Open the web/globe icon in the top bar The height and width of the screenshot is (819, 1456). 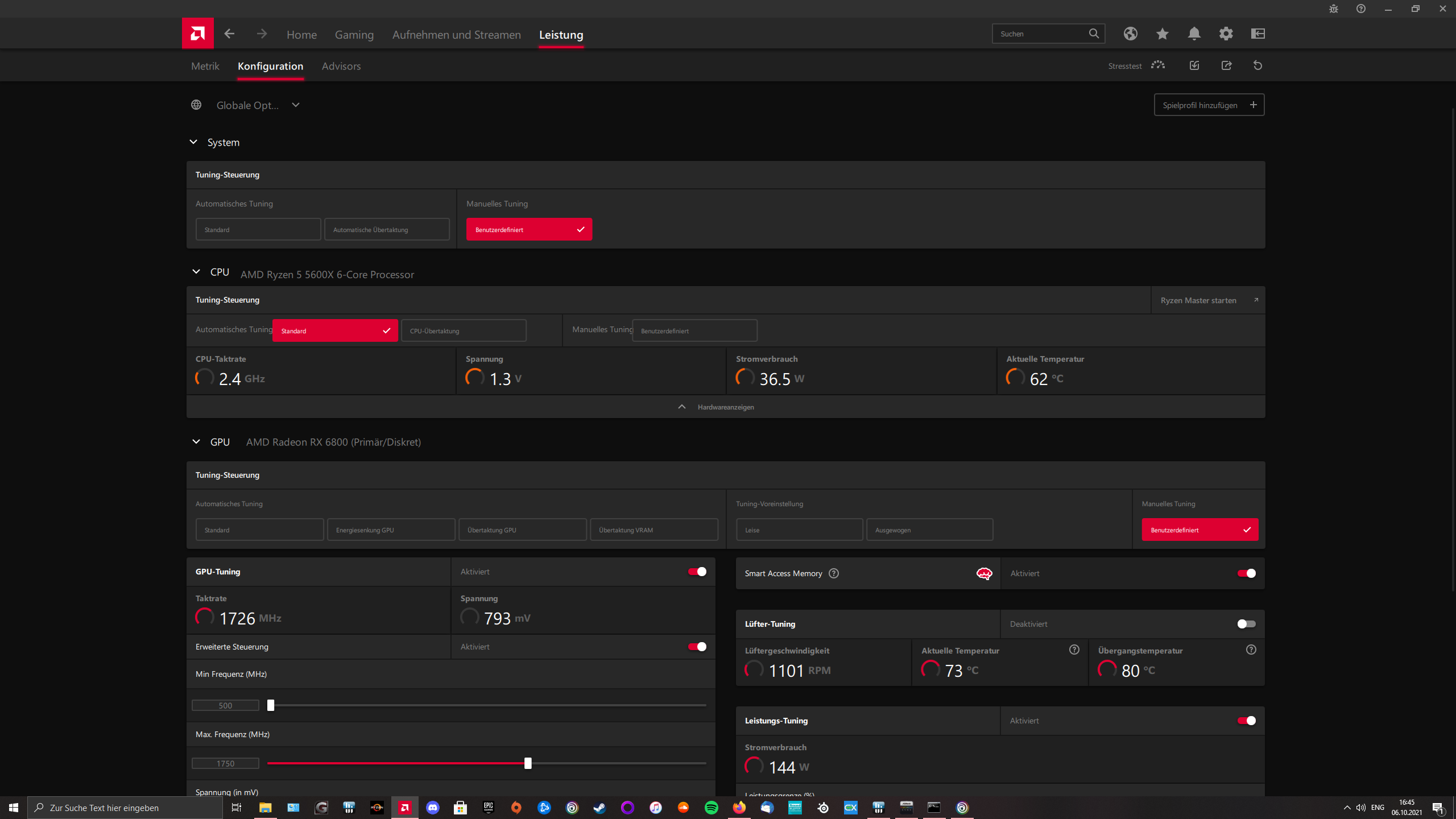point(1130,34)
